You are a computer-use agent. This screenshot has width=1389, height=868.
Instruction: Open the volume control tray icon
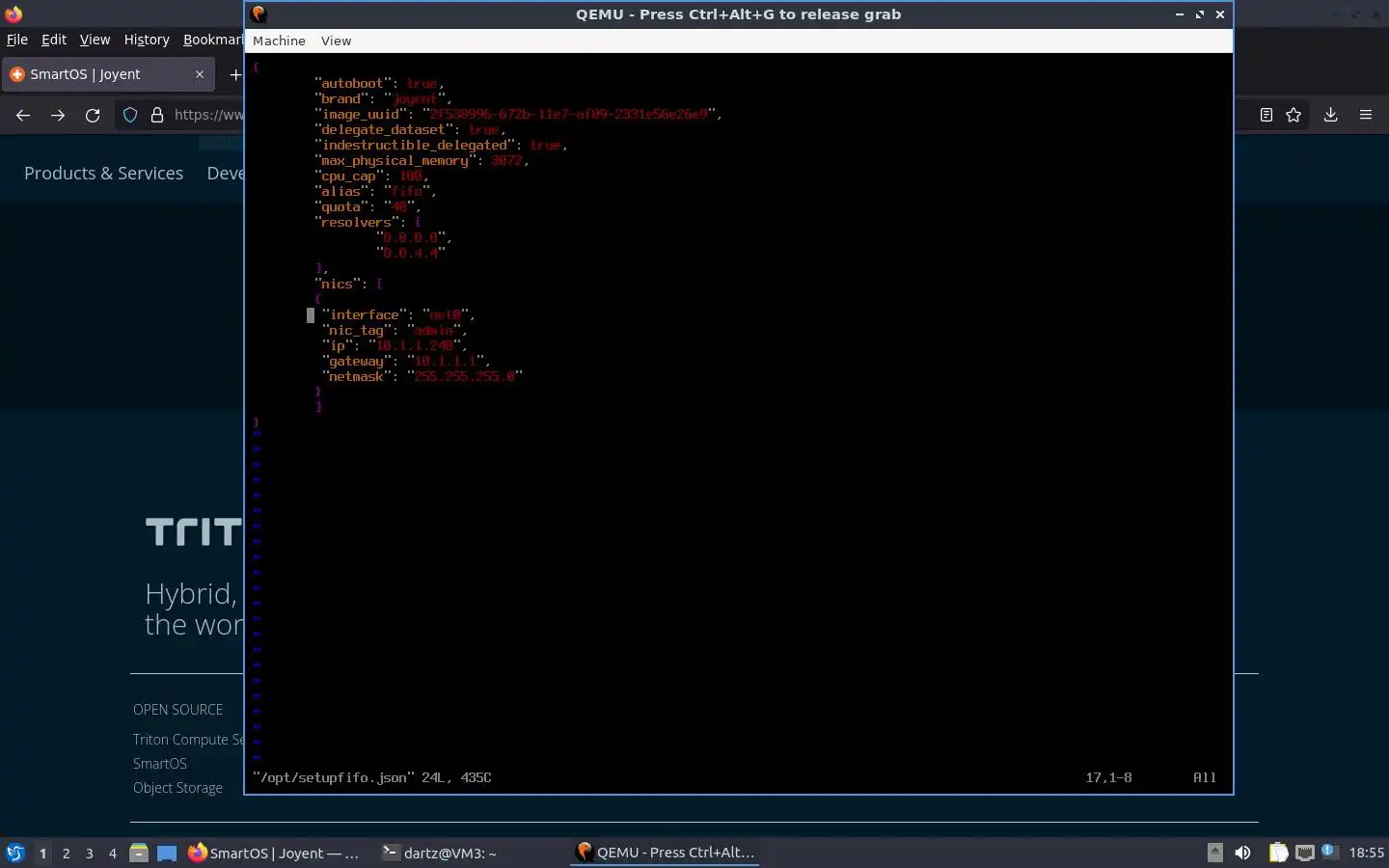(x=1242, y=853)
